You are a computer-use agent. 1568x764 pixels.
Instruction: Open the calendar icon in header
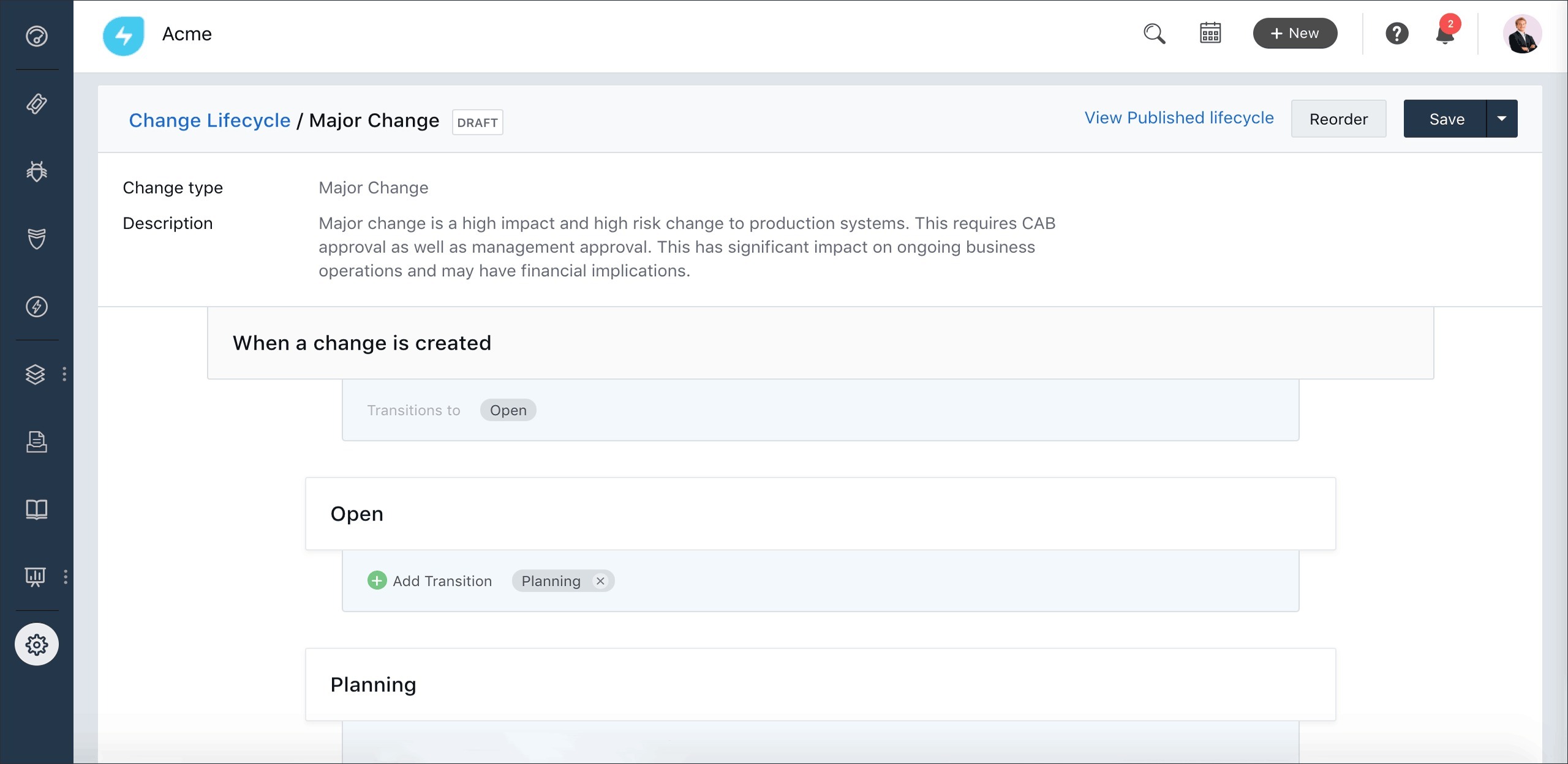[1210, 33]
